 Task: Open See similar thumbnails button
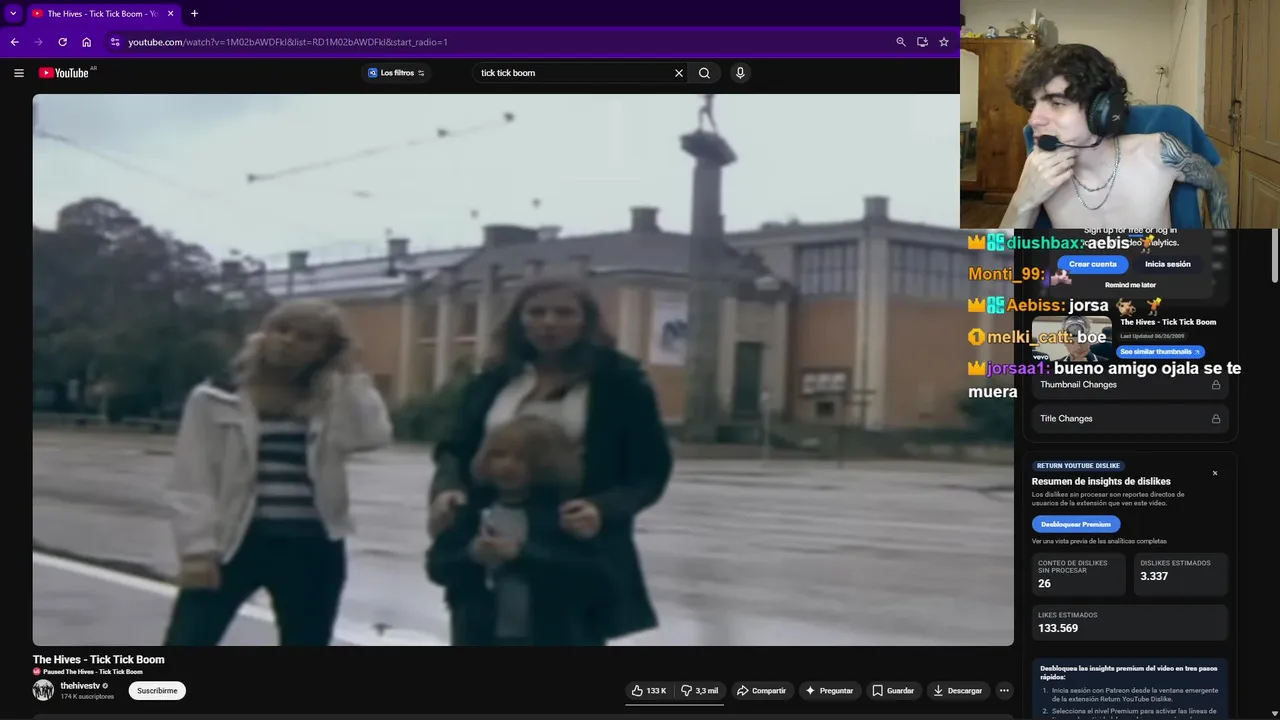[x=1160, y=352]
